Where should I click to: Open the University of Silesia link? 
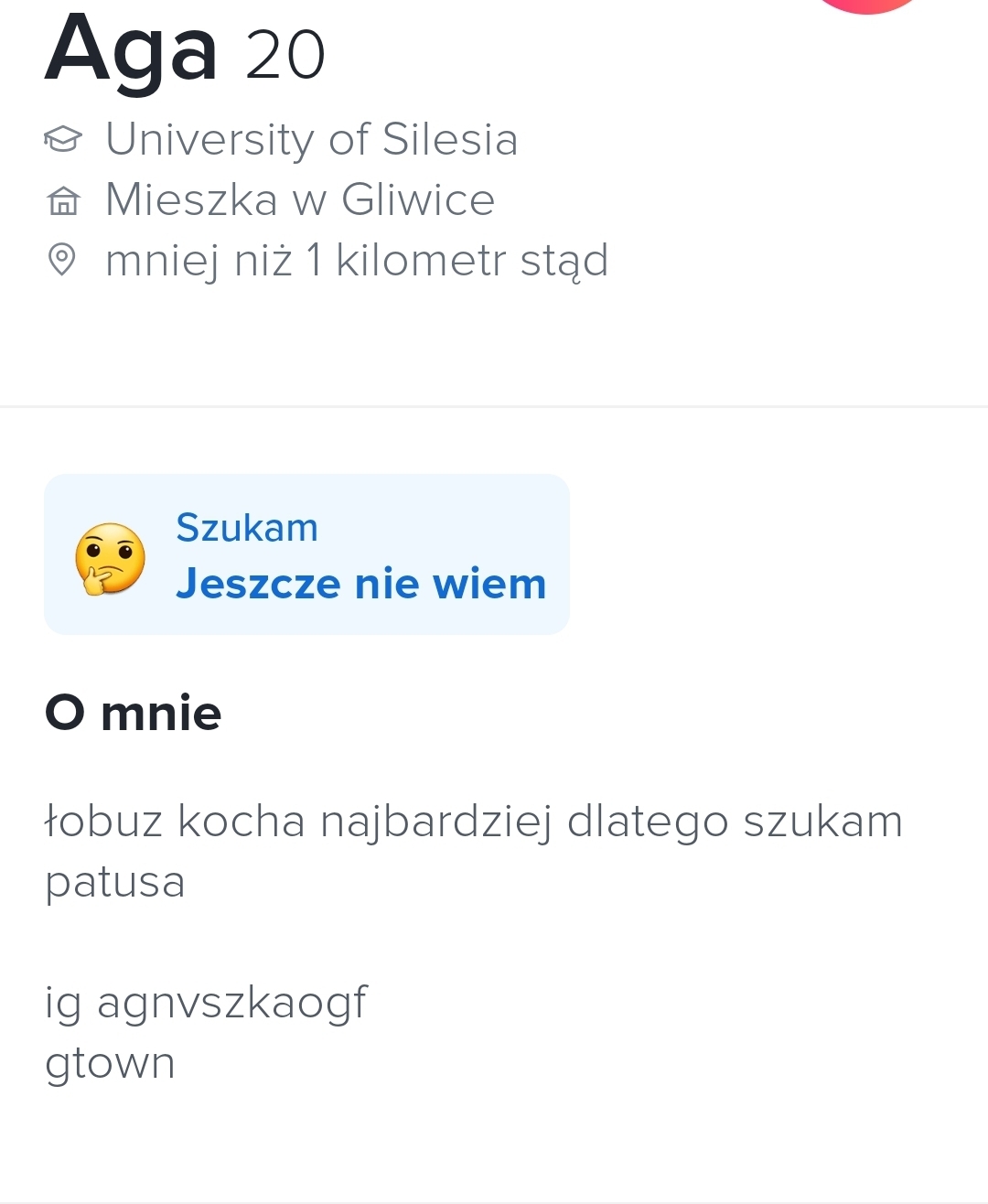311,139
